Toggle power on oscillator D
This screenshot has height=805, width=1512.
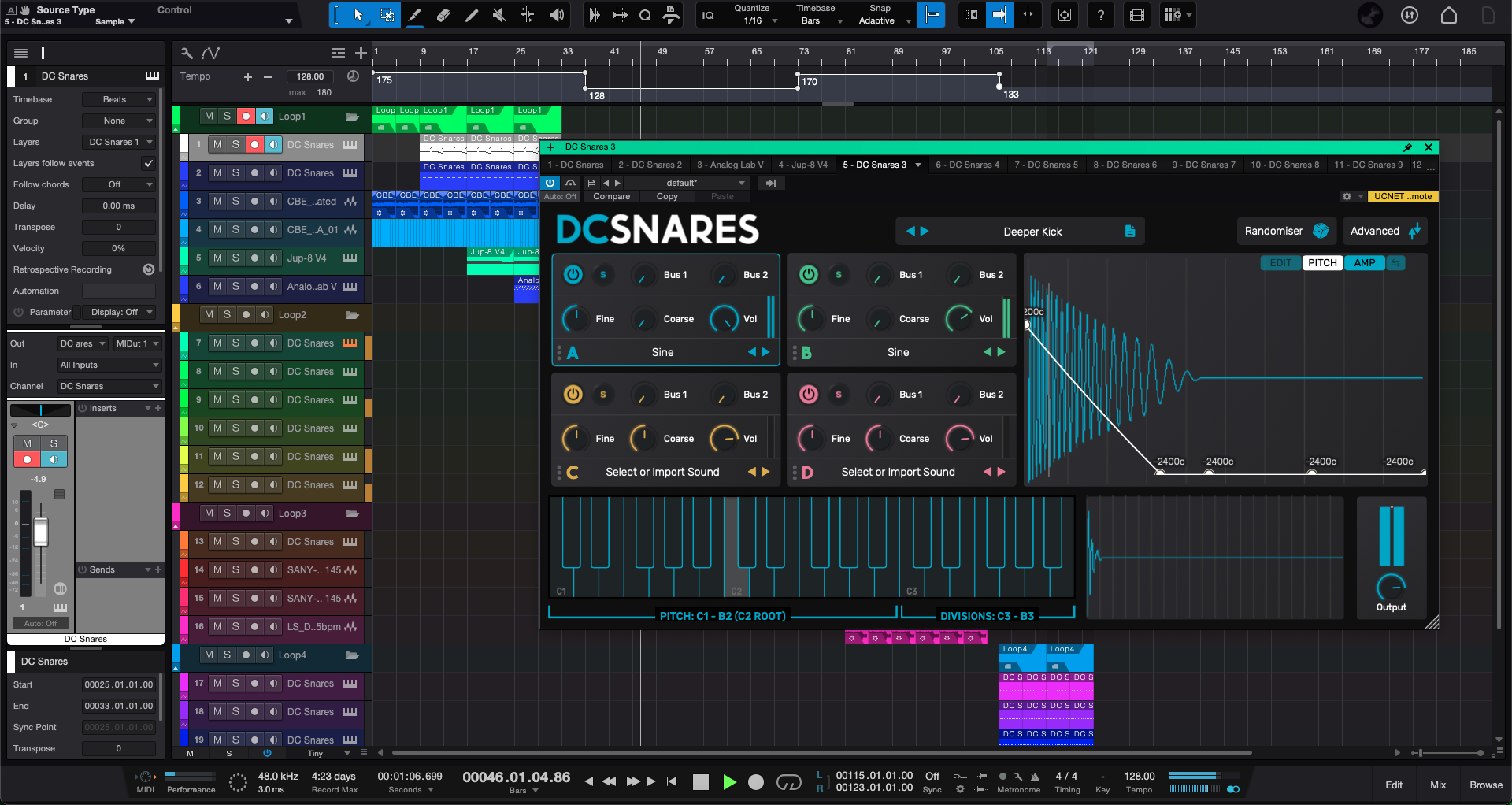808,394
